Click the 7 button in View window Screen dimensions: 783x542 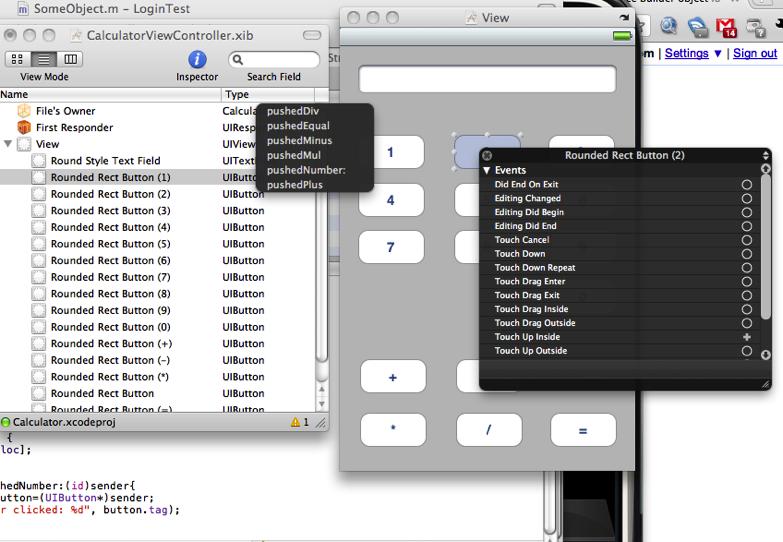[x=392, y=247]
